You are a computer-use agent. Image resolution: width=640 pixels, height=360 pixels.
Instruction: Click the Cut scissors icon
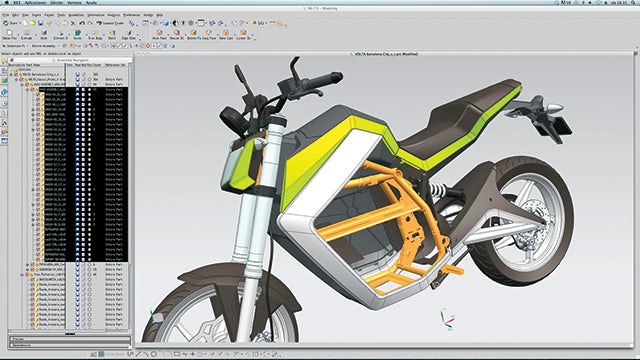tap(73, 23)
